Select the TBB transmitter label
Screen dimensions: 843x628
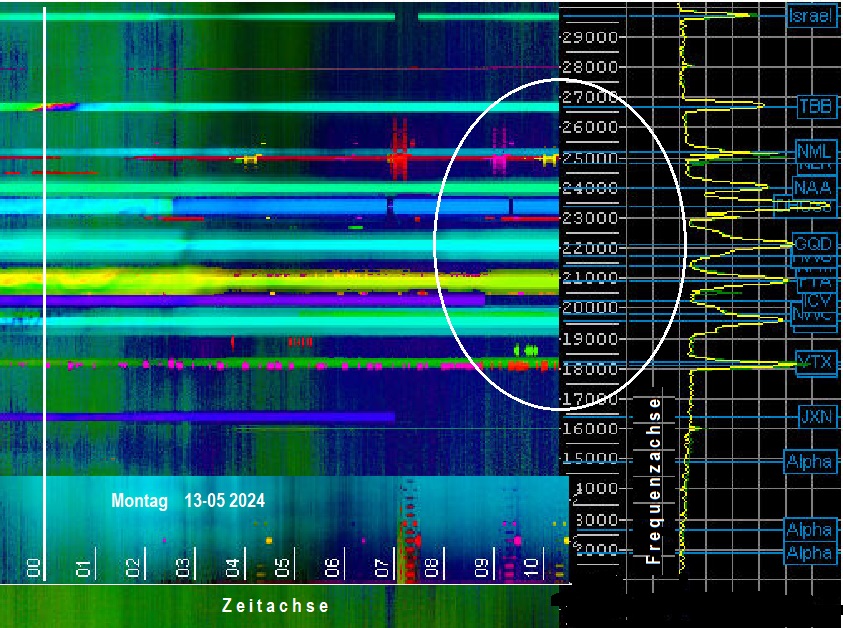pos(816,105)
